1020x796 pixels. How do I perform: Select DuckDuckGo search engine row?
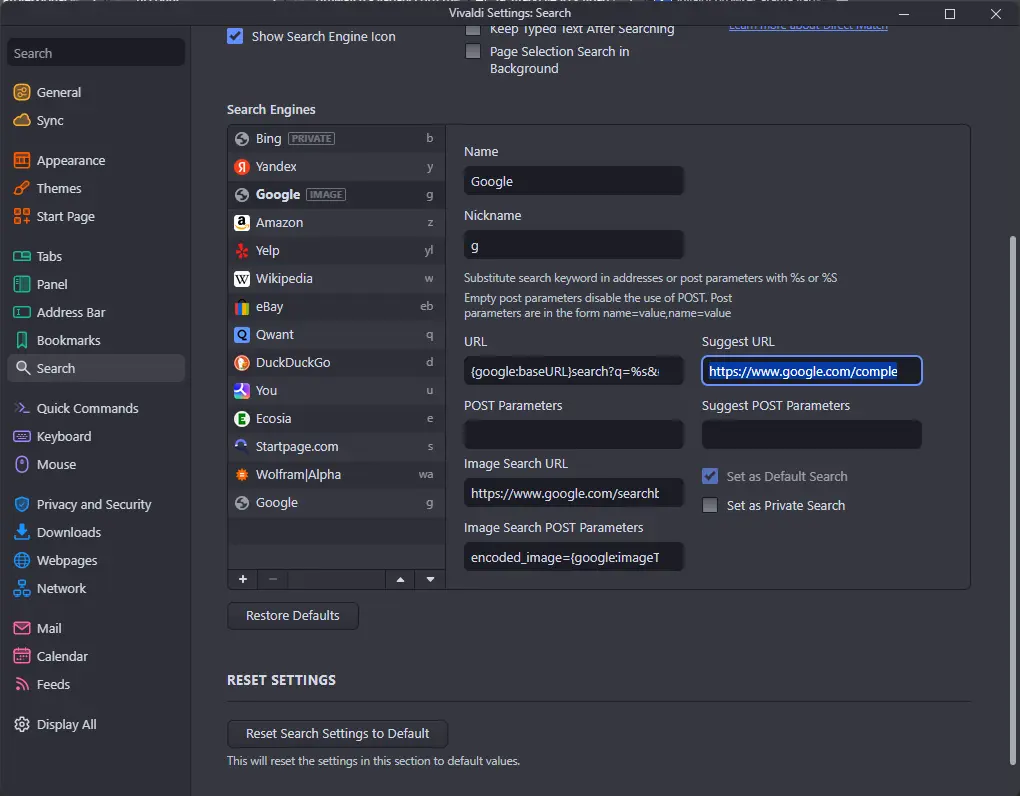[336, 362]
